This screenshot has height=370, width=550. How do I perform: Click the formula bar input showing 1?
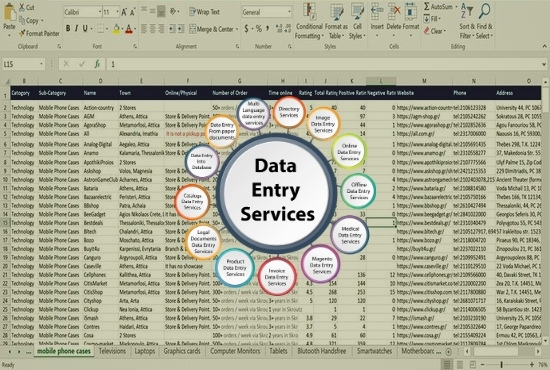pos(324,64)
